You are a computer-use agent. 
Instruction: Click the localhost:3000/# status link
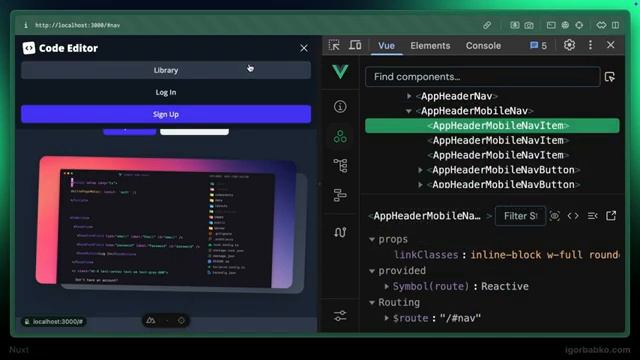pos(53,322)
